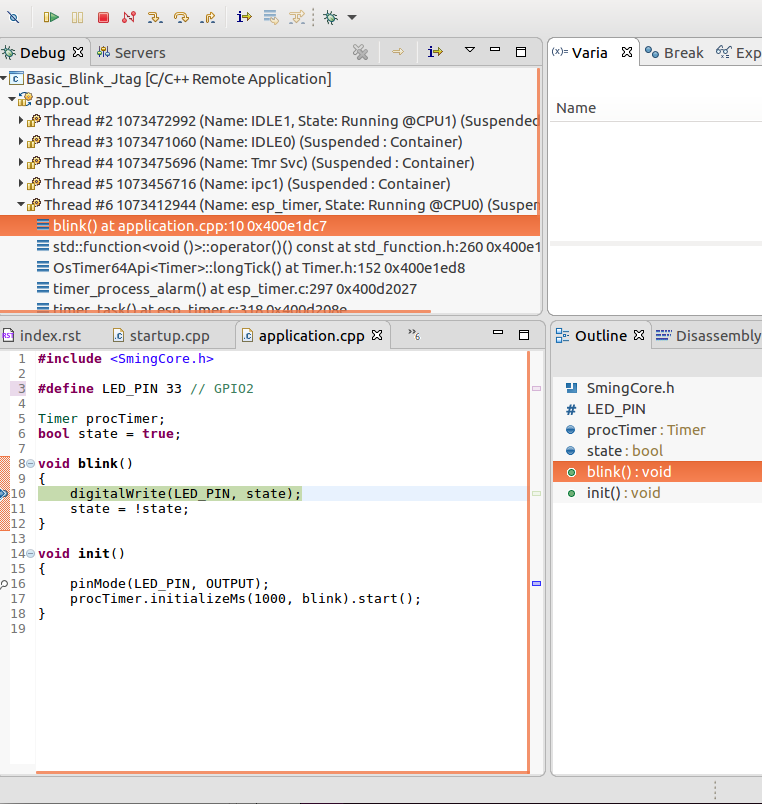762x804 pixels.
Task: Select init() in the Outline view
Action: (609, 493)
